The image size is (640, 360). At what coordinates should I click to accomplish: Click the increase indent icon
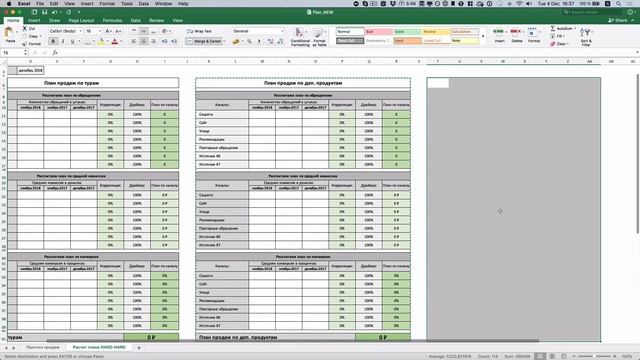coord(174,41)
